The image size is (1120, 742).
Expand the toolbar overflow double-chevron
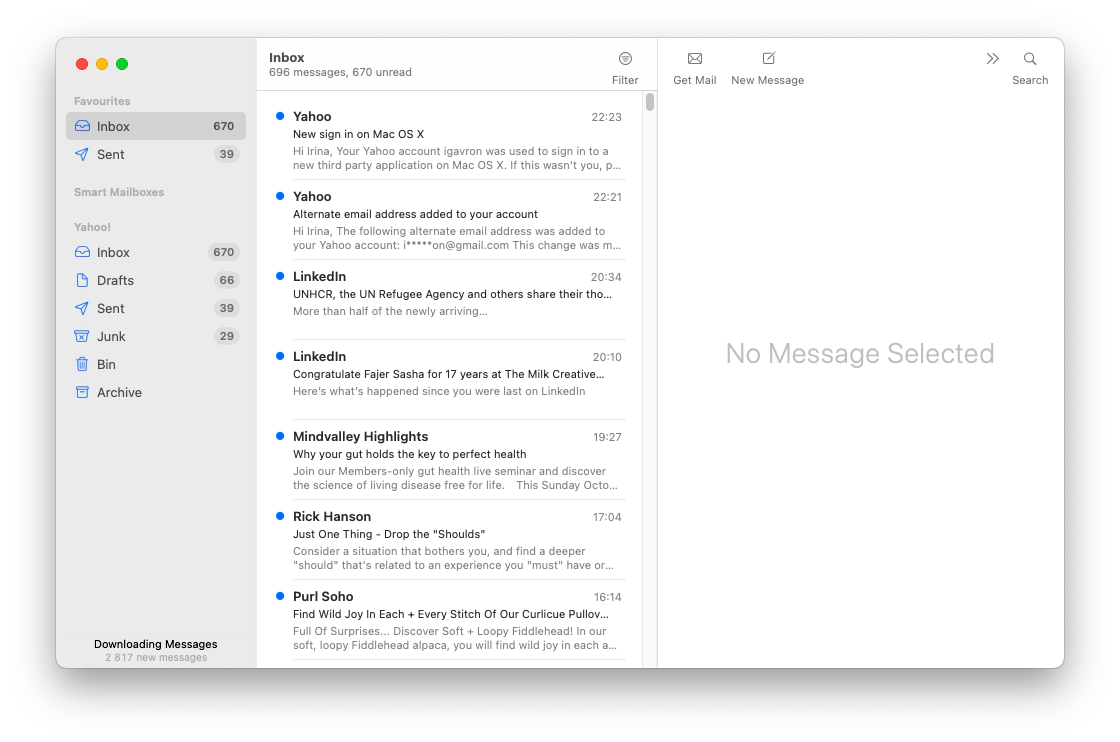[992, 59]
